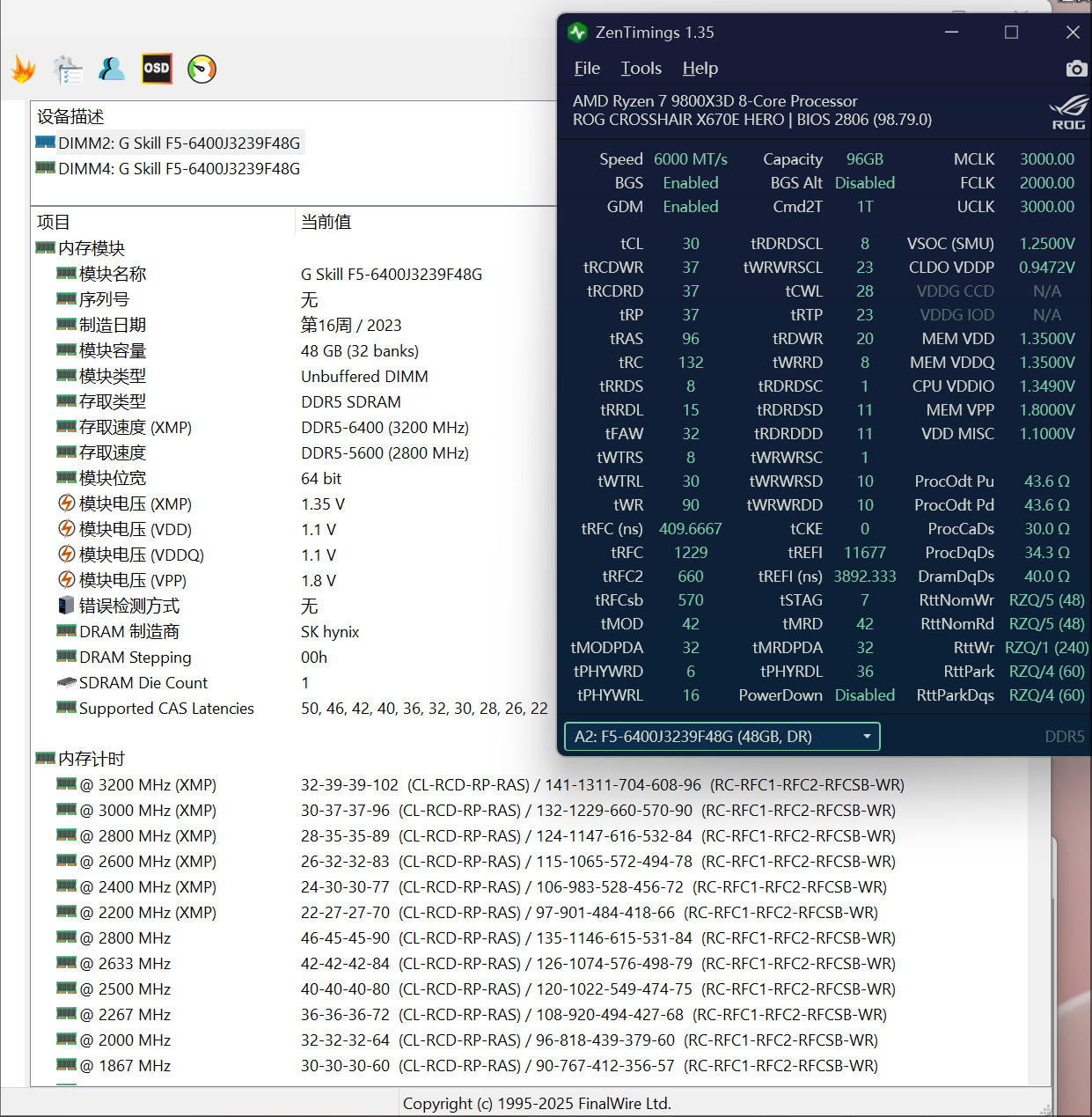1092x1117 pixels.
Task: Click the blue user silhouette toolbar icon
Action: (x=112, y=69)
